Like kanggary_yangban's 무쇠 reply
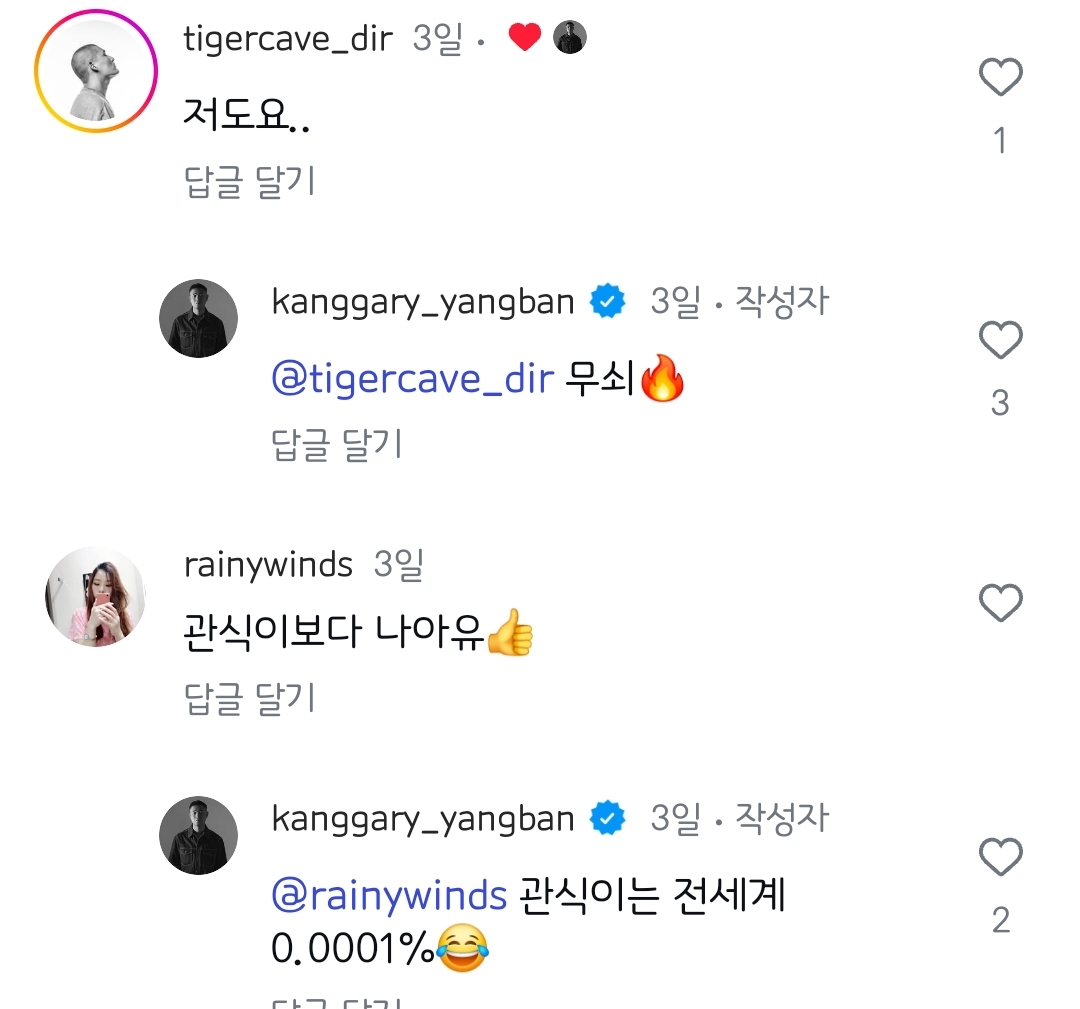Viewport: 1080px width, 1009px height. (1000, 340)
